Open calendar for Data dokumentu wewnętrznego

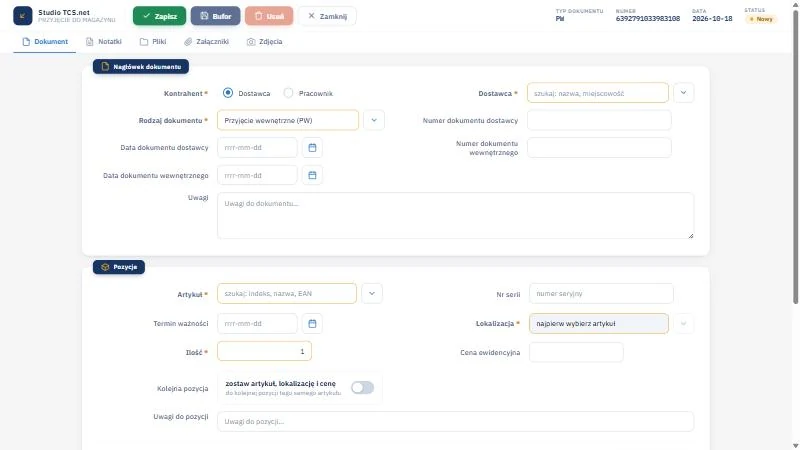coord(312,175)
